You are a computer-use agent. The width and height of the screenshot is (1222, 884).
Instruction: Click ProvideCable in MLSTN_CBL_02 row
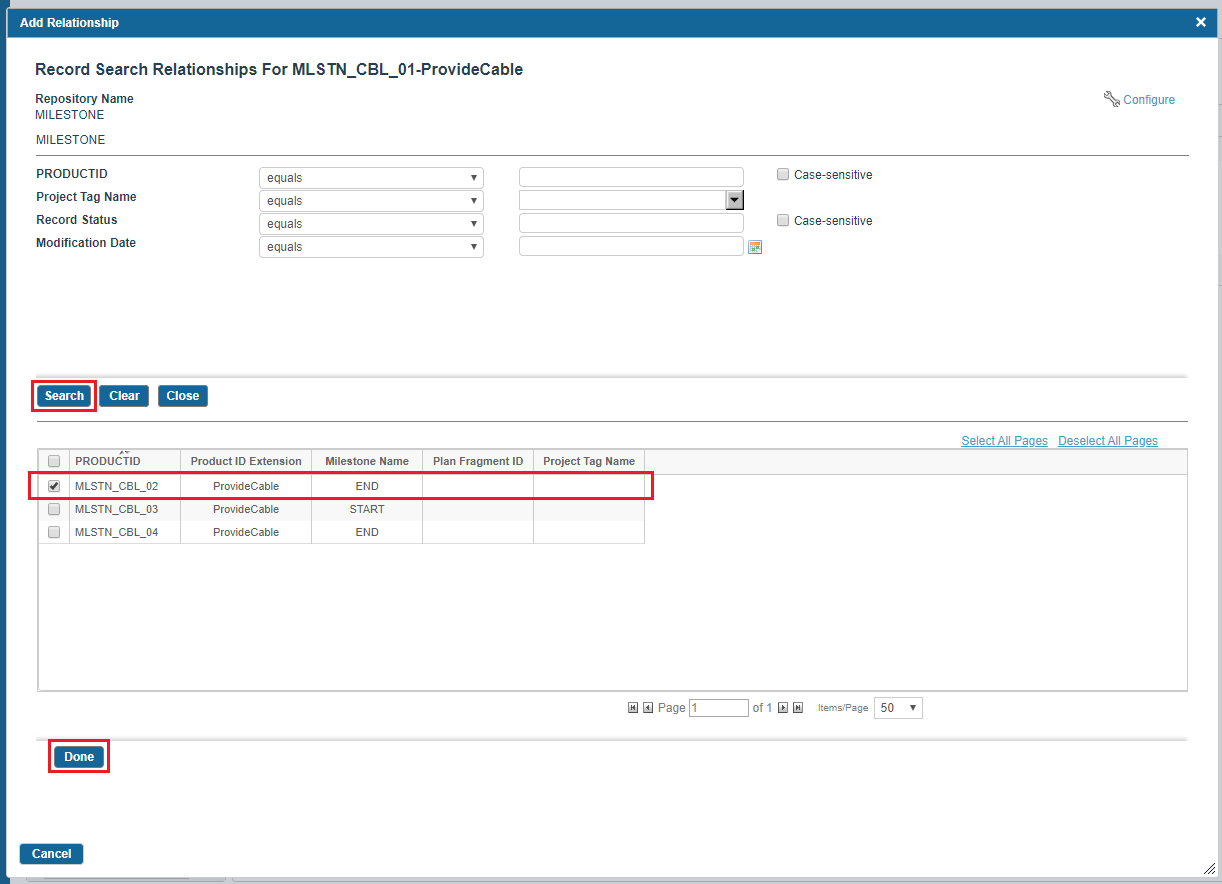coord(246,486)
